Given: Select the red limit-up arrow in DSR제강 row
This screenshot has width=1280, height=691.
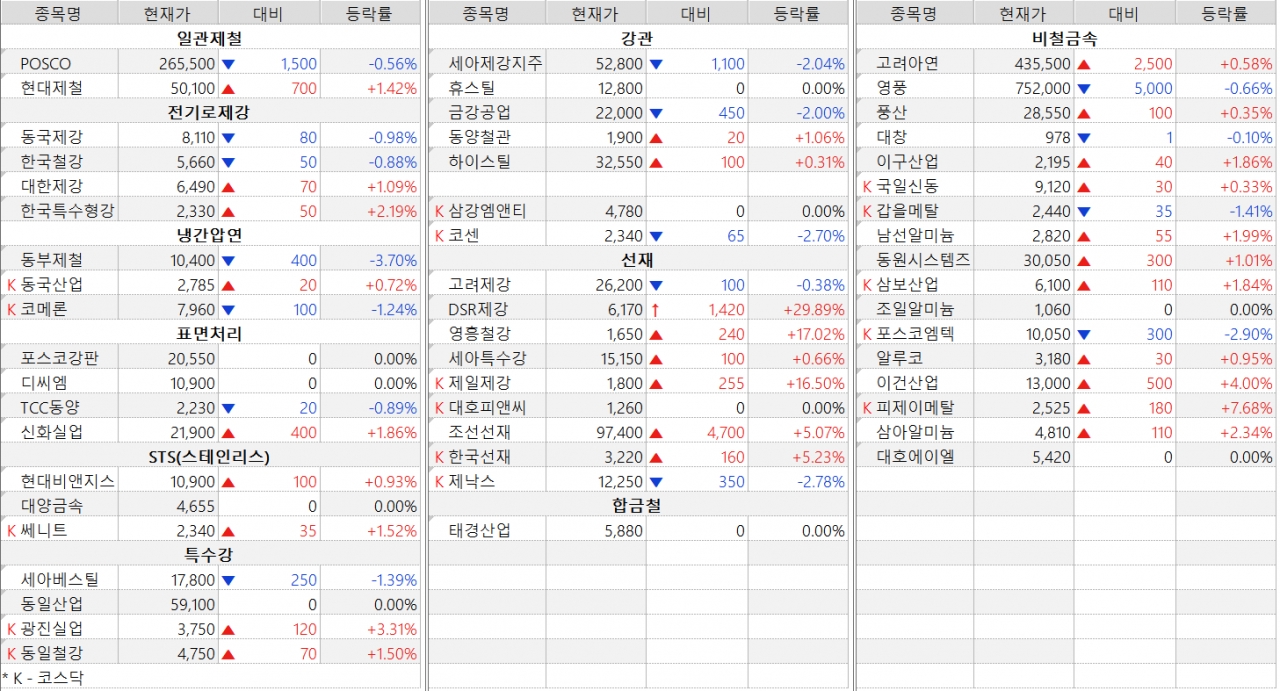Looking at the screenshot, I should (x=656, y=310).
